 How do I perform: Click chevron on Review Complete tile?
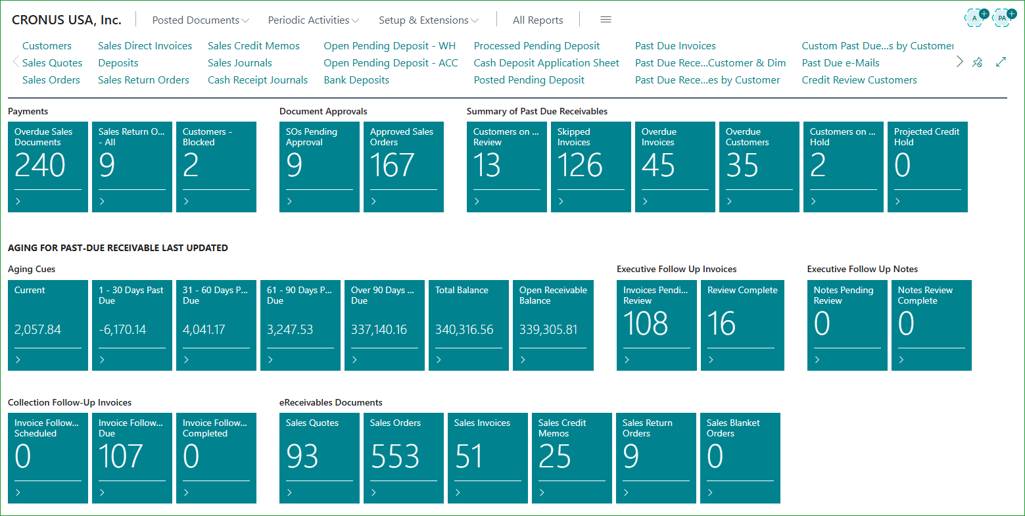click(711, 360)
